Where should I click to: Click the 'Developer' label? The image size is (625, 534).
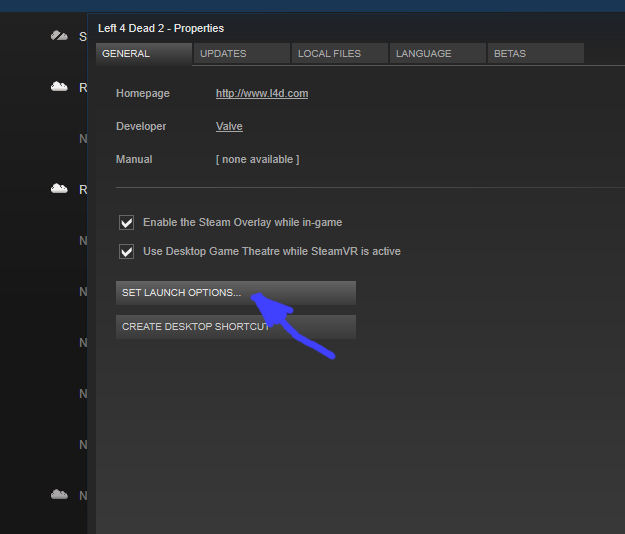point(141,126)
